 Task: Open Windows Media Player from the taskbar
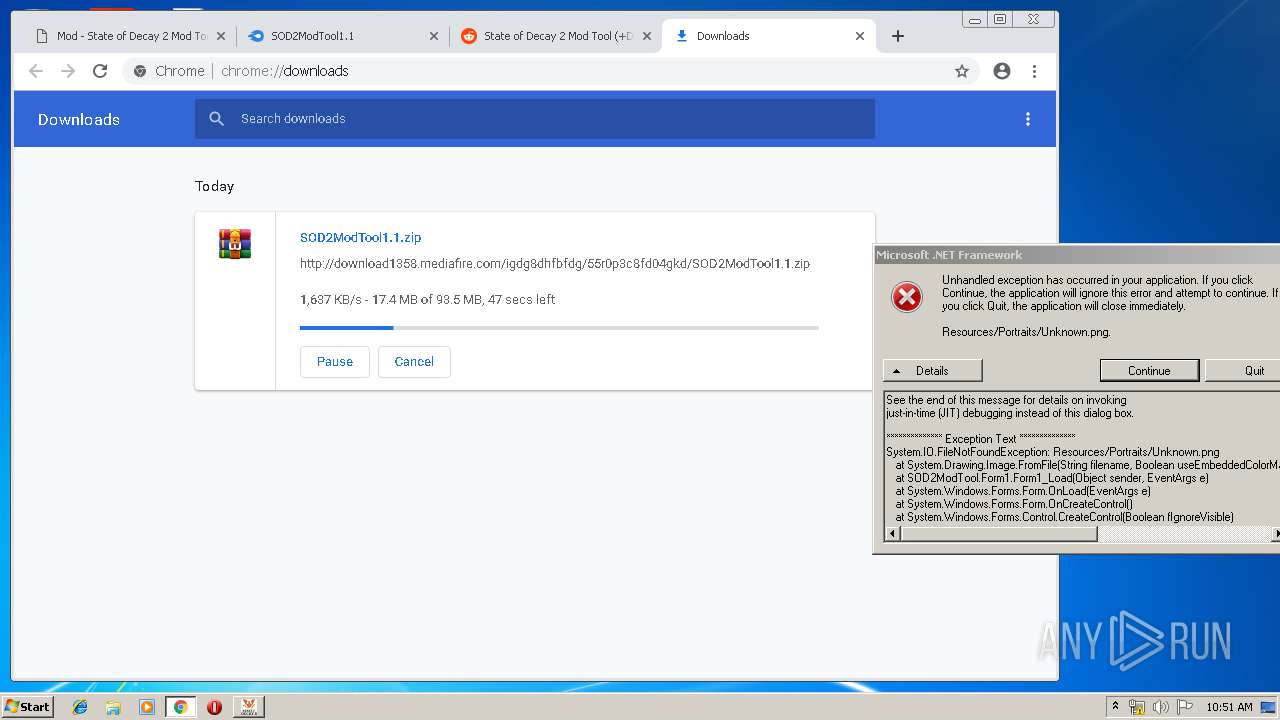[147, 707]
